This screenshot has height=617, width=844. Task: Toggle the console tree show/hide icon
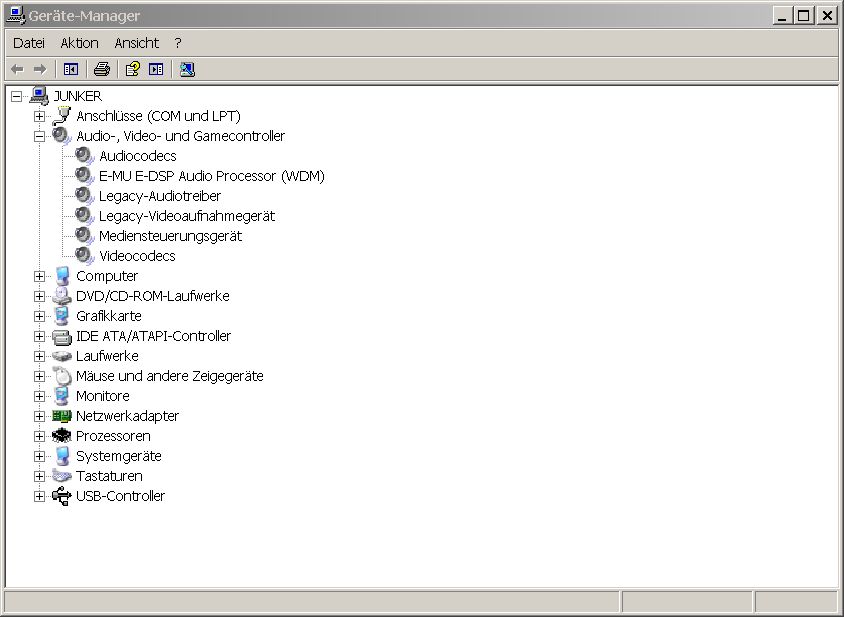click(x=71, y=69)
